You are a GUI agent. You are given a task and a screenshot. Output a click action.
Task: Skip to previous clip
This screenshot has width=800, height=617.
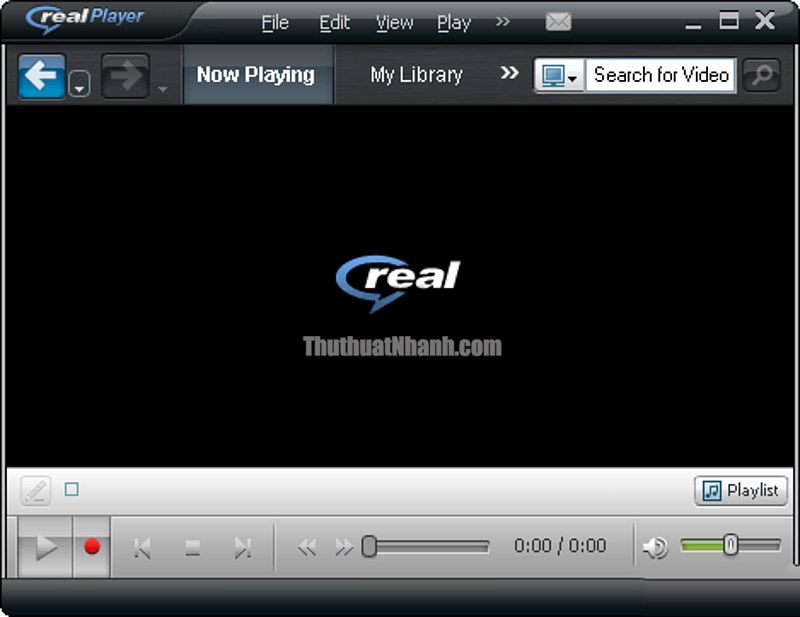tap(142, 548)
